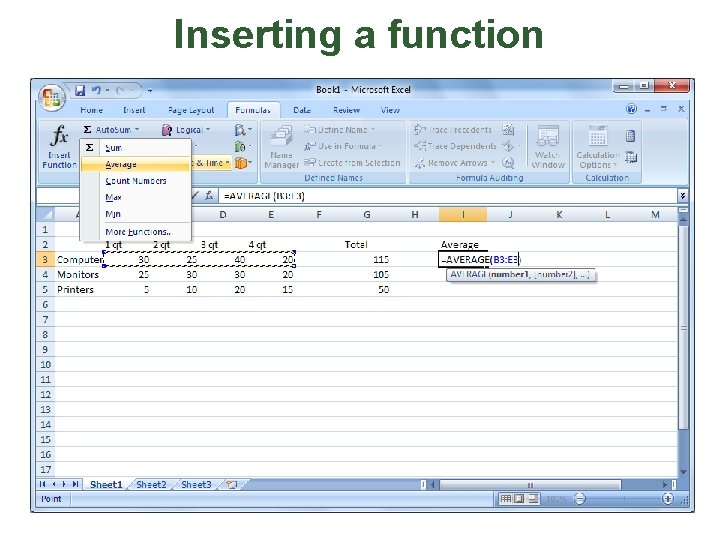This screenshot has width=720, height=540.
Task: Switch to the Data ribbon tab
Action: (x=302, y=110)
